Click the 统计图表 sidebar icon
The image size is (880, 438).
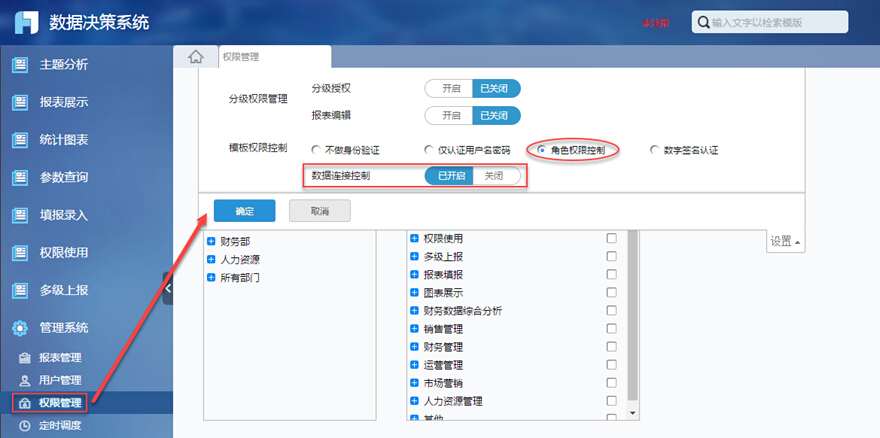click(x=20, y=140)
